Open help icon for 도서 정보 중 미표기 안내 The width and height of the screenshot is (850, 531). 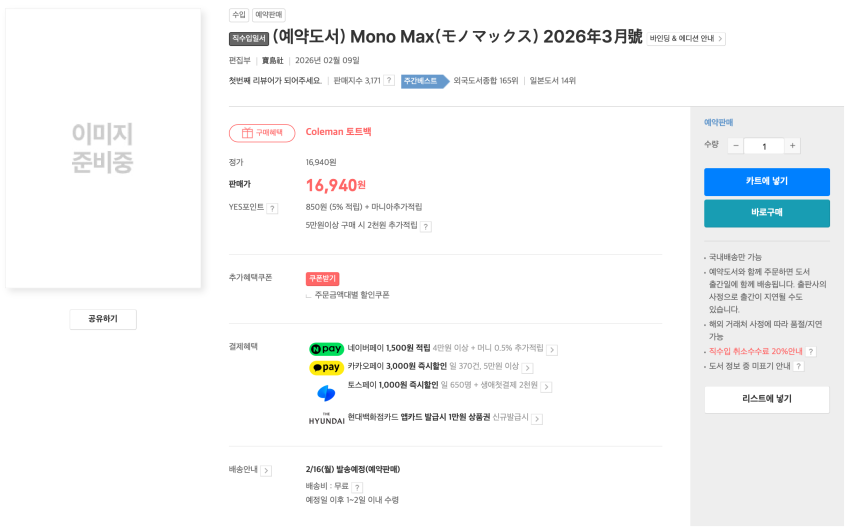click(798, 367)
